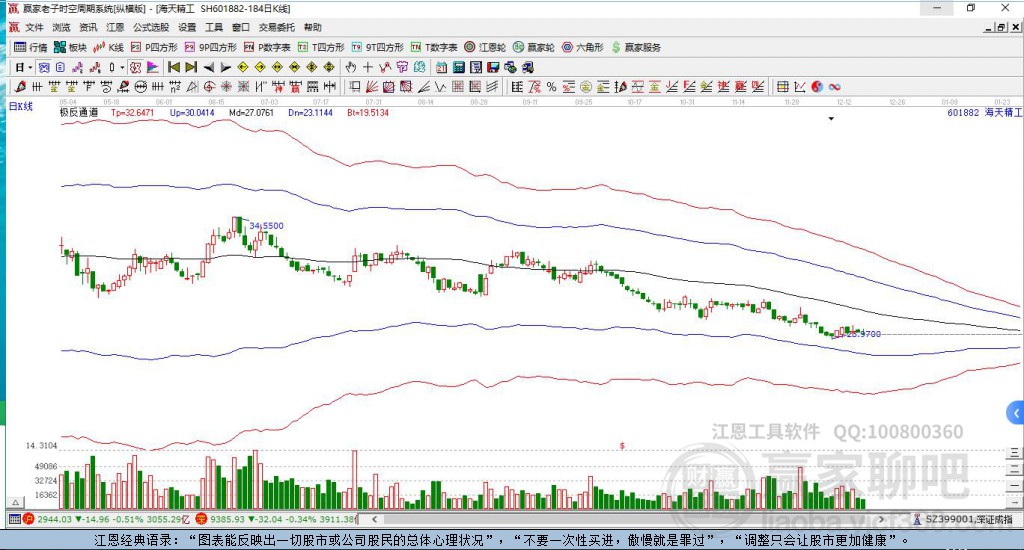The image size is (1024, 550).
Task: Select the red pencil drawing tool
Action: point(20,87)
